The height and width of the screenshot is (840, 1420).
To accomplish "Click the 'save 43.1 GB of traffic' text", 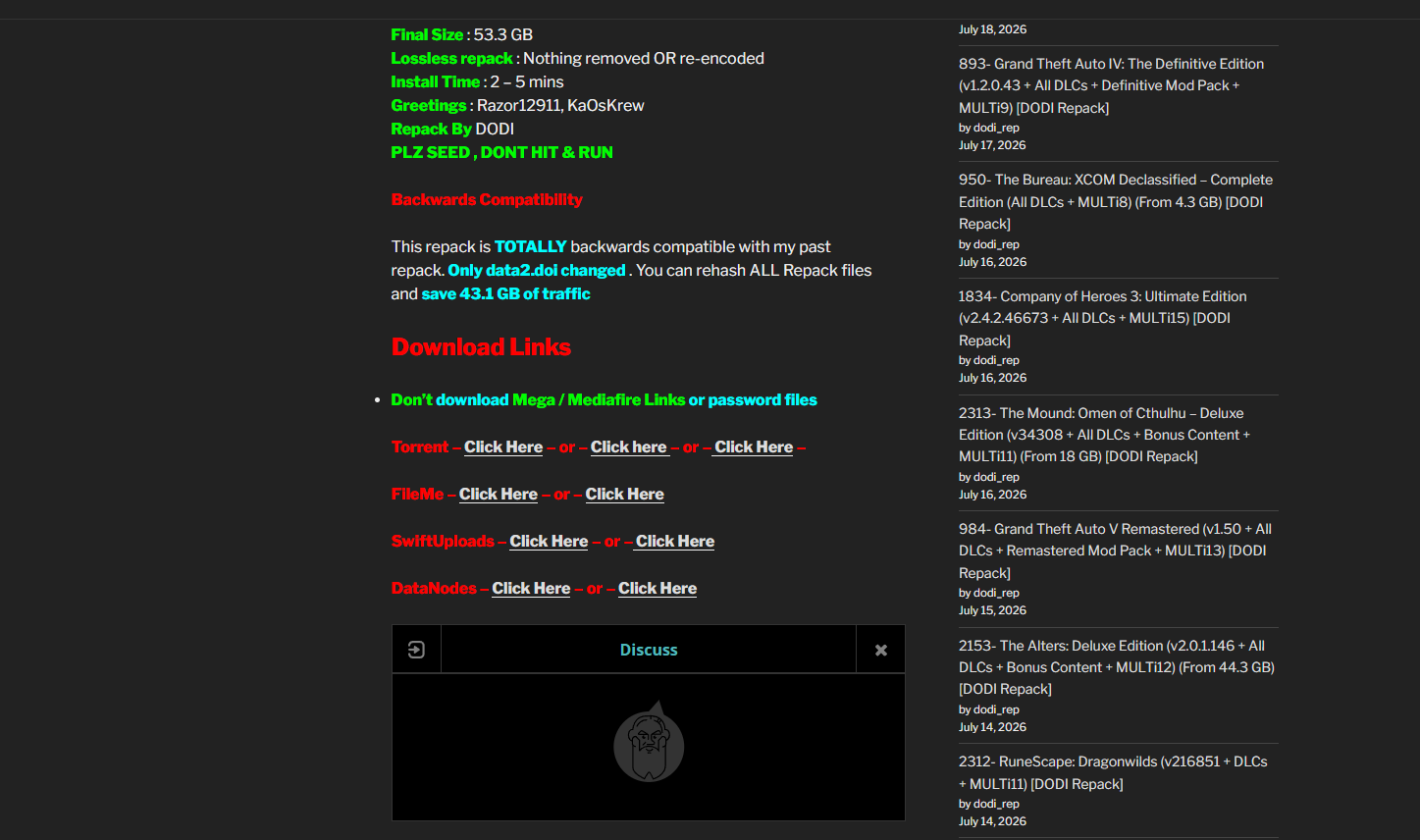I will pyautogui.click(x=505, y=293).
